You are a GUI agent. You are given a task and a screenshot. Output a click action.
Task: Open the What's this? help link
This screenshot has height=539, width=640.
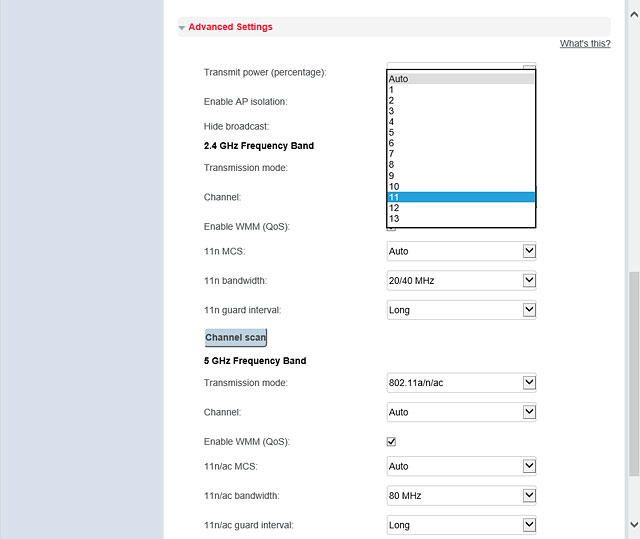[x=585, y=43]
